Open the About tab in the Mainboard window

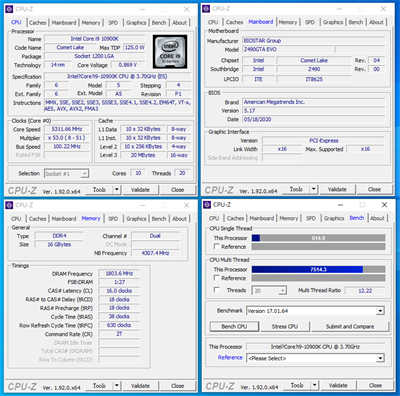pyautogui.click(x=376, y=22)
